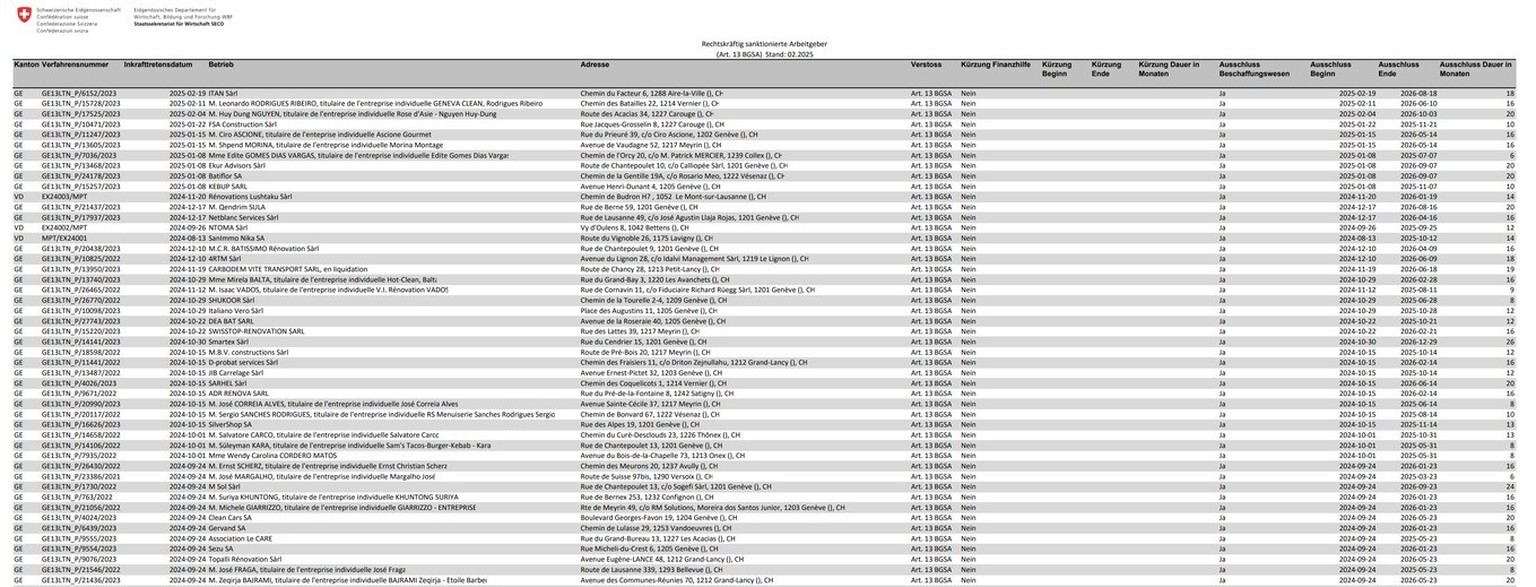This screenshot has height=587, width=1536.
Task: Click the KEBUP SARL company row
Action: tap(227, 187)
